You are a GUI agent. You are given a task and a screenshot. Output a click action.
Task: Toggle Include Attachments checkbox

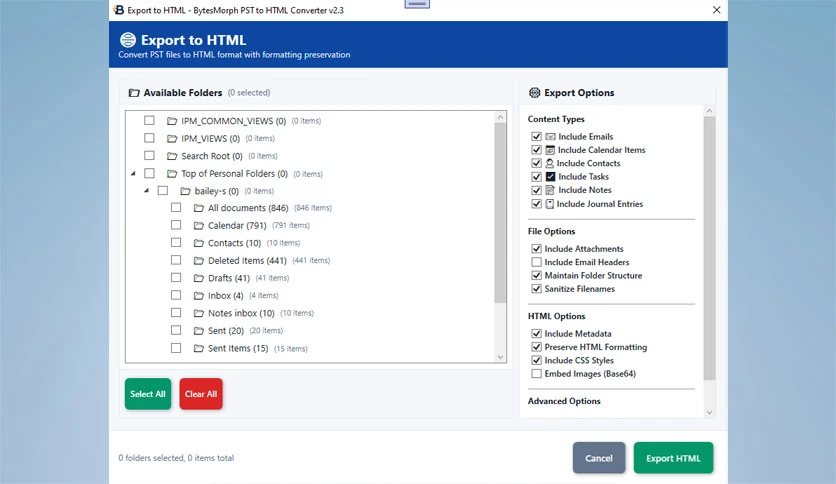536,249
